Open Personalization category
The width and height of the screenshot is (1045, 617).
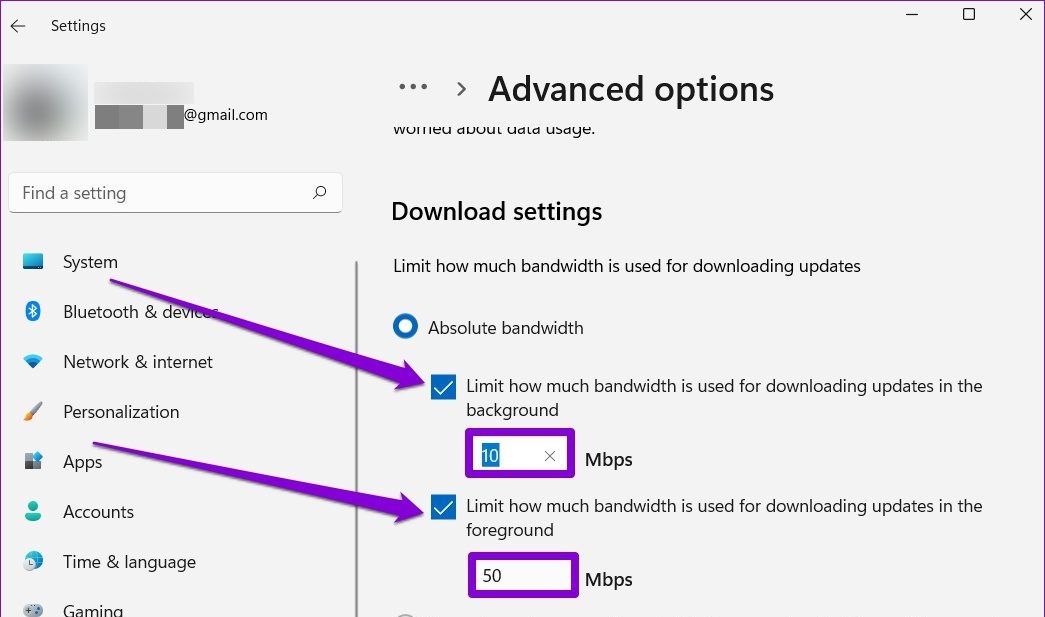point(121,412)
